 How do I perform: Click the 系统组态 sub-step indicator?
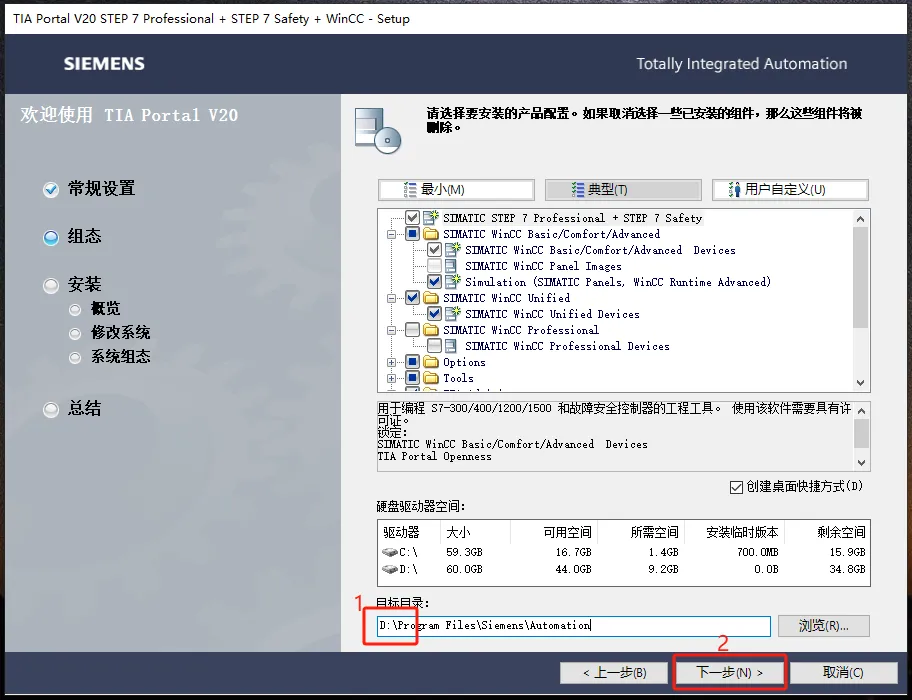click(75, 358)
